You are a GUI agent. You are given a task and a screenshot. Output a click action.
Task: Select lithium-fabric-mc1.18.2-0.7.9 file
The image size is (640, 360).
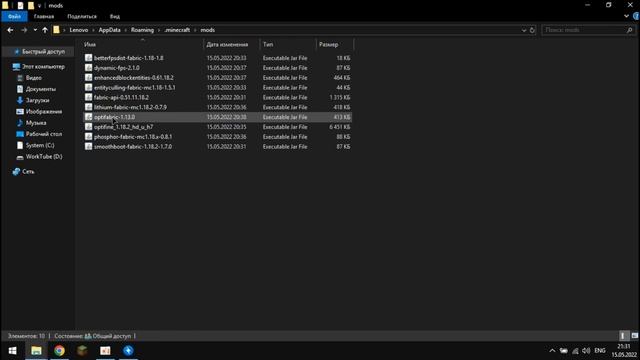point(130,107)
